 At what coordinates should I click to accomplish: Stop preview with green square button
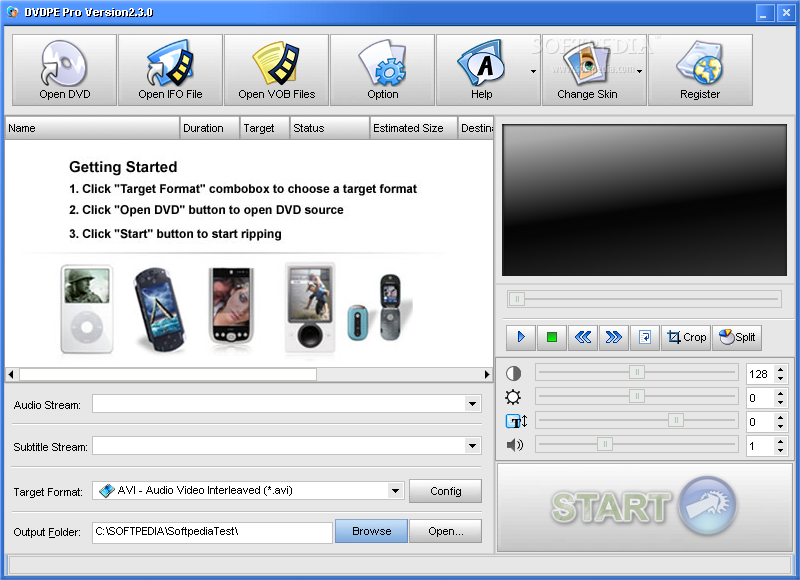coord(552,337)
